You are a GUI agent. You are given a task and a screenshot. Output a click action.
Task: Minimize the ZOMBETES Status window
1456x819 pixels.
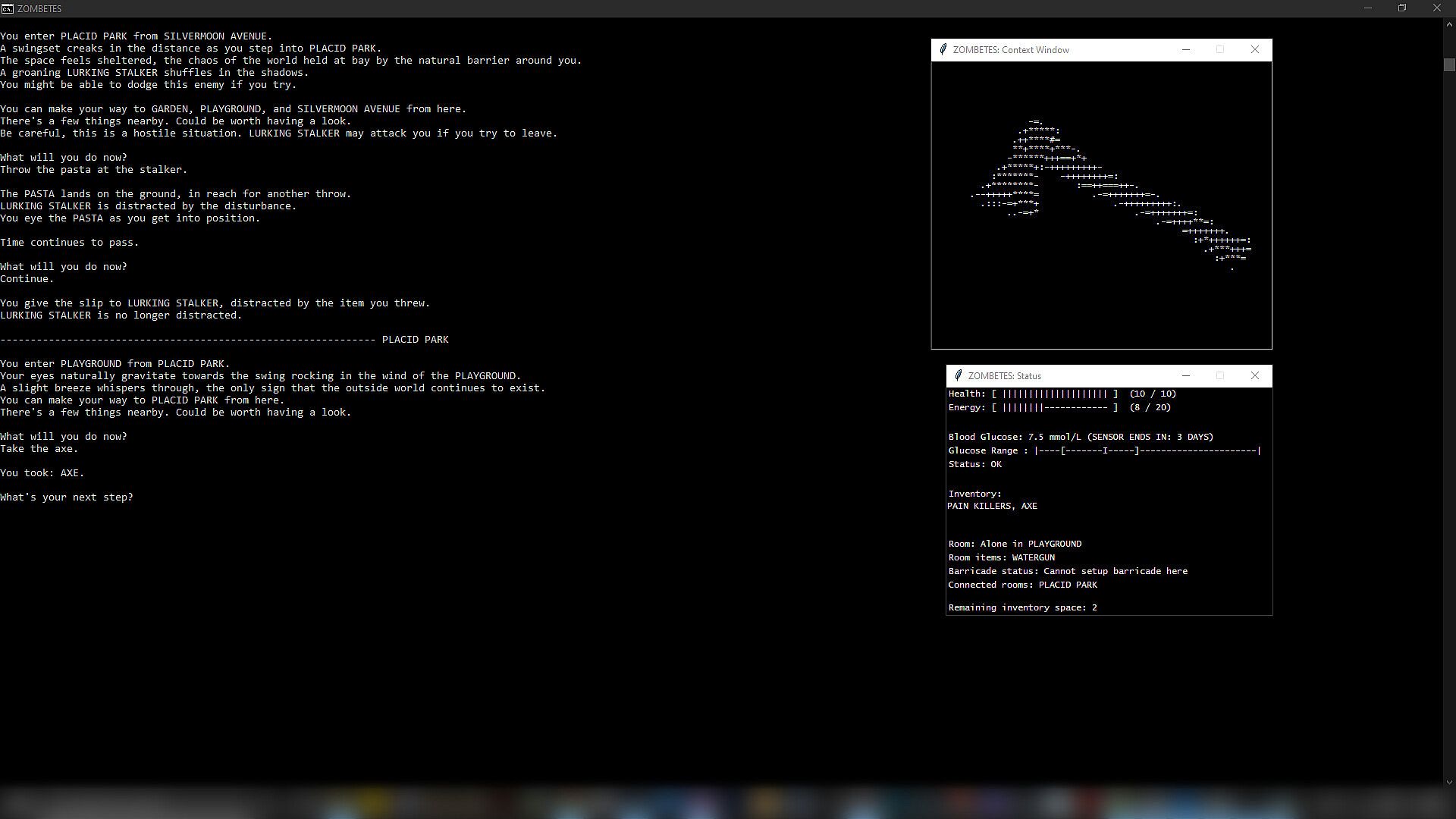click(x=1186, y=376)
